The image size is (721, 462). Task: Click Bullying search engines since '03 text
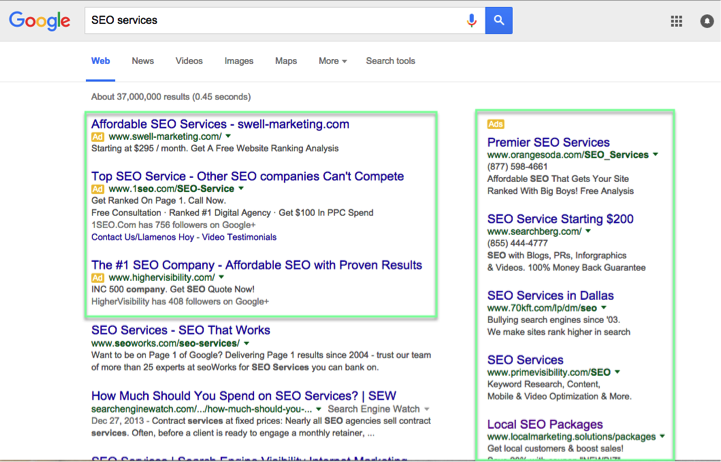(554, 320)
